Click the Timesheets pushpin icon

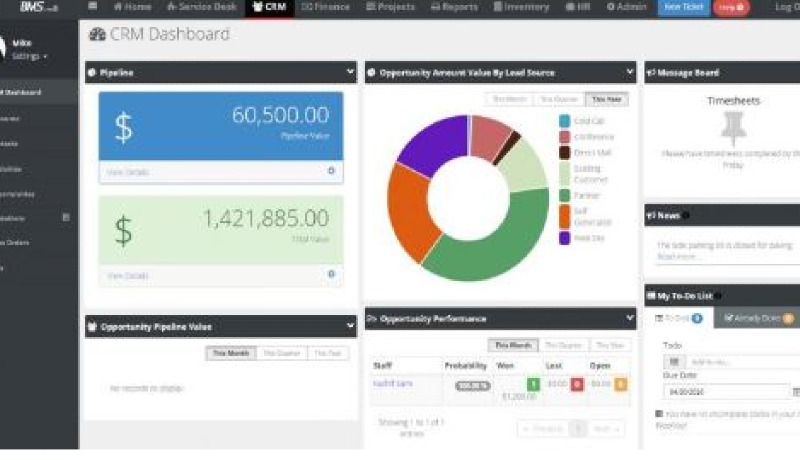(x=734, y=128)
